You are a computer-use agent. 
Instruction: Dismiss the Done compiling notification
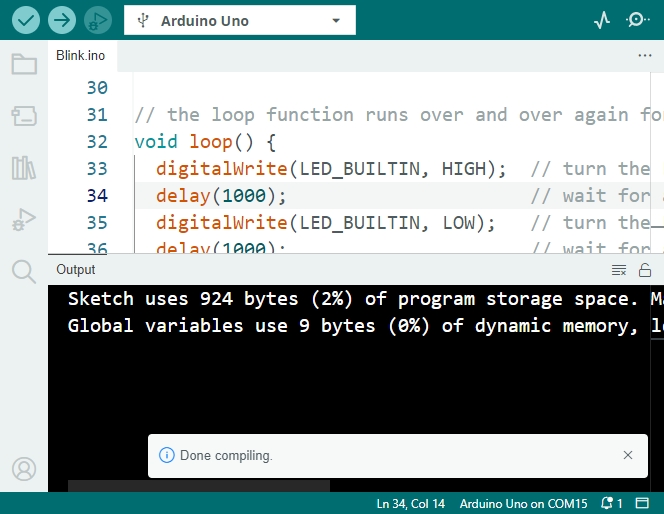tap(628, 455)
